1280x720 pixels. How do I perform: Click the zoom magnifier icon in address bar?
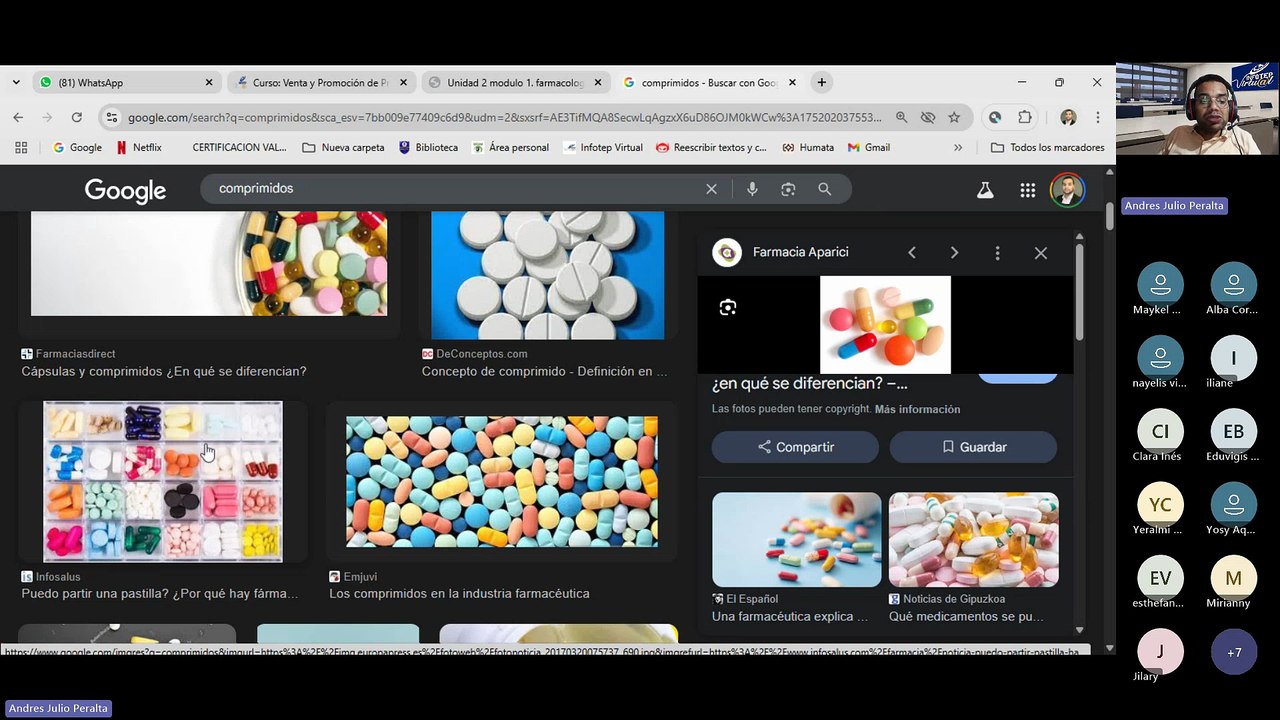[x=901, y=117]
